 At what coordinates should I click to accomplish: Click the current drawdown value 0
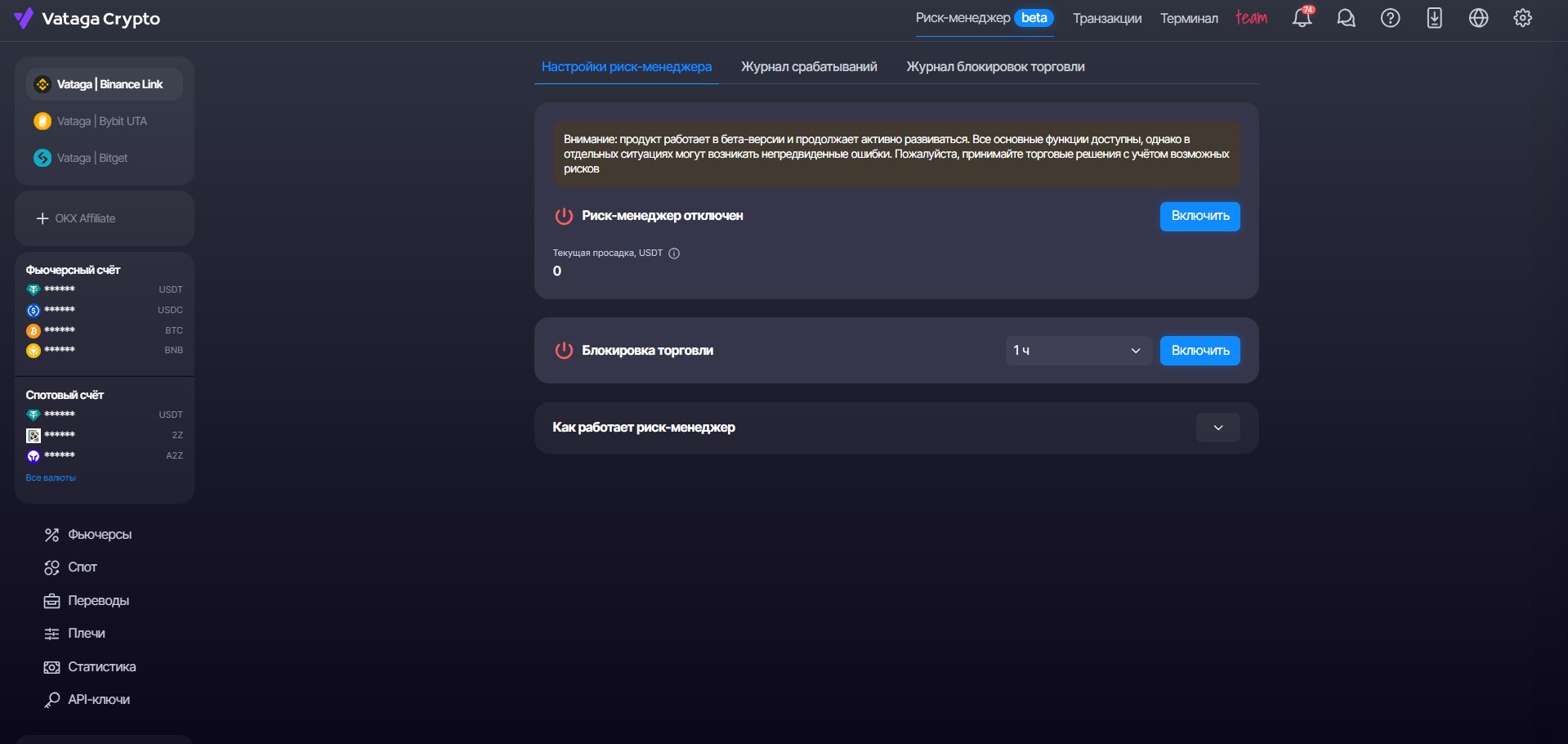tap(557, 271)
